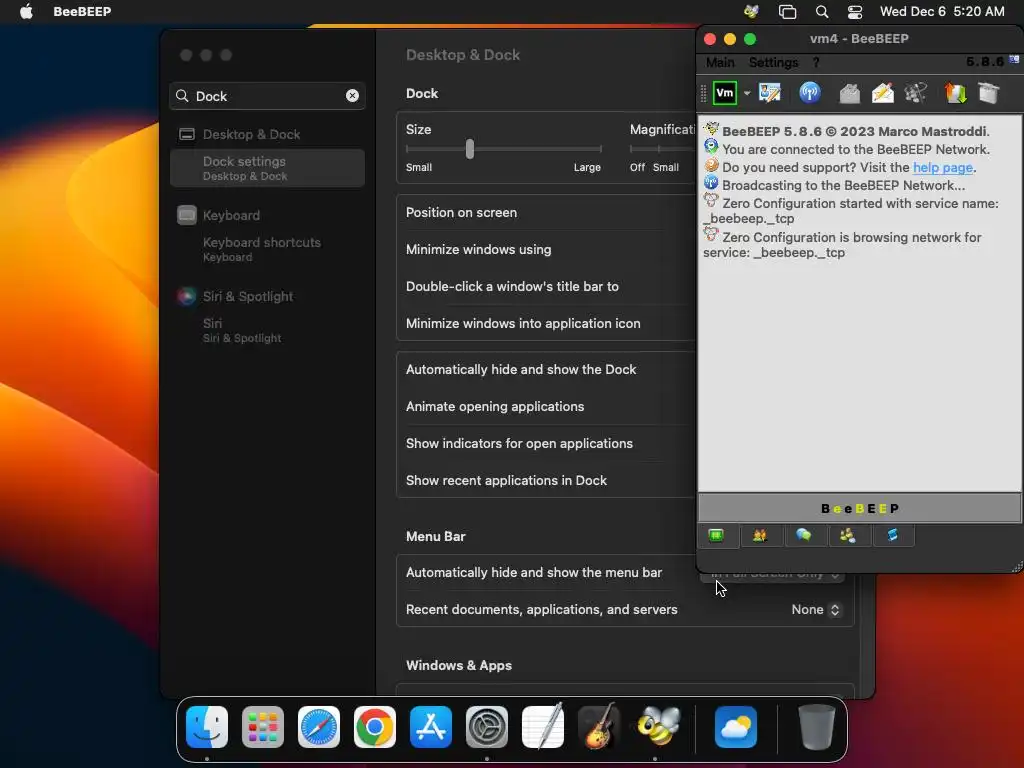Viewport: 1024px width, 768px height.
Task: Click the Magnification slider track
Action: pyautogui.click(x=662, y=149)
